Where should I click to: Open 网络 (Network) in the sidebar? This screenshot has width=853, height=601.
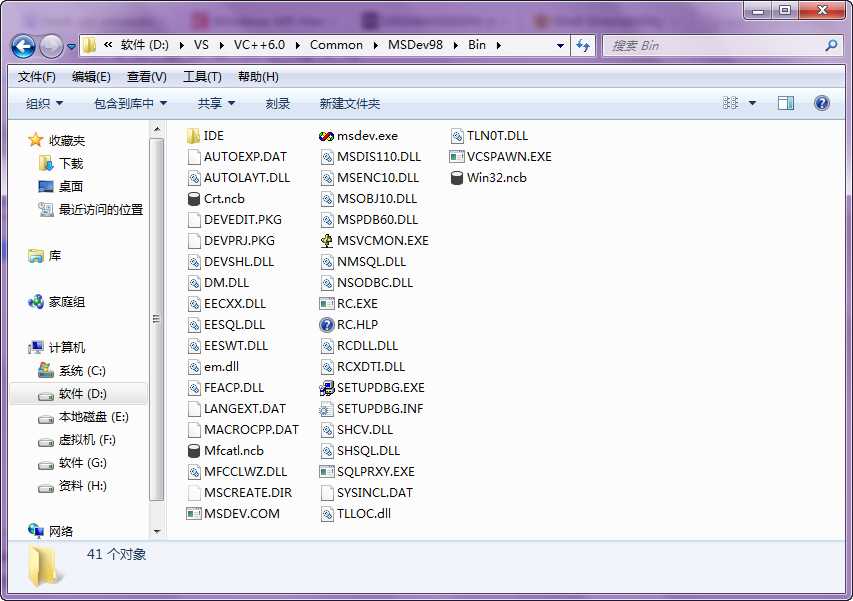click(x=51, y=531)
